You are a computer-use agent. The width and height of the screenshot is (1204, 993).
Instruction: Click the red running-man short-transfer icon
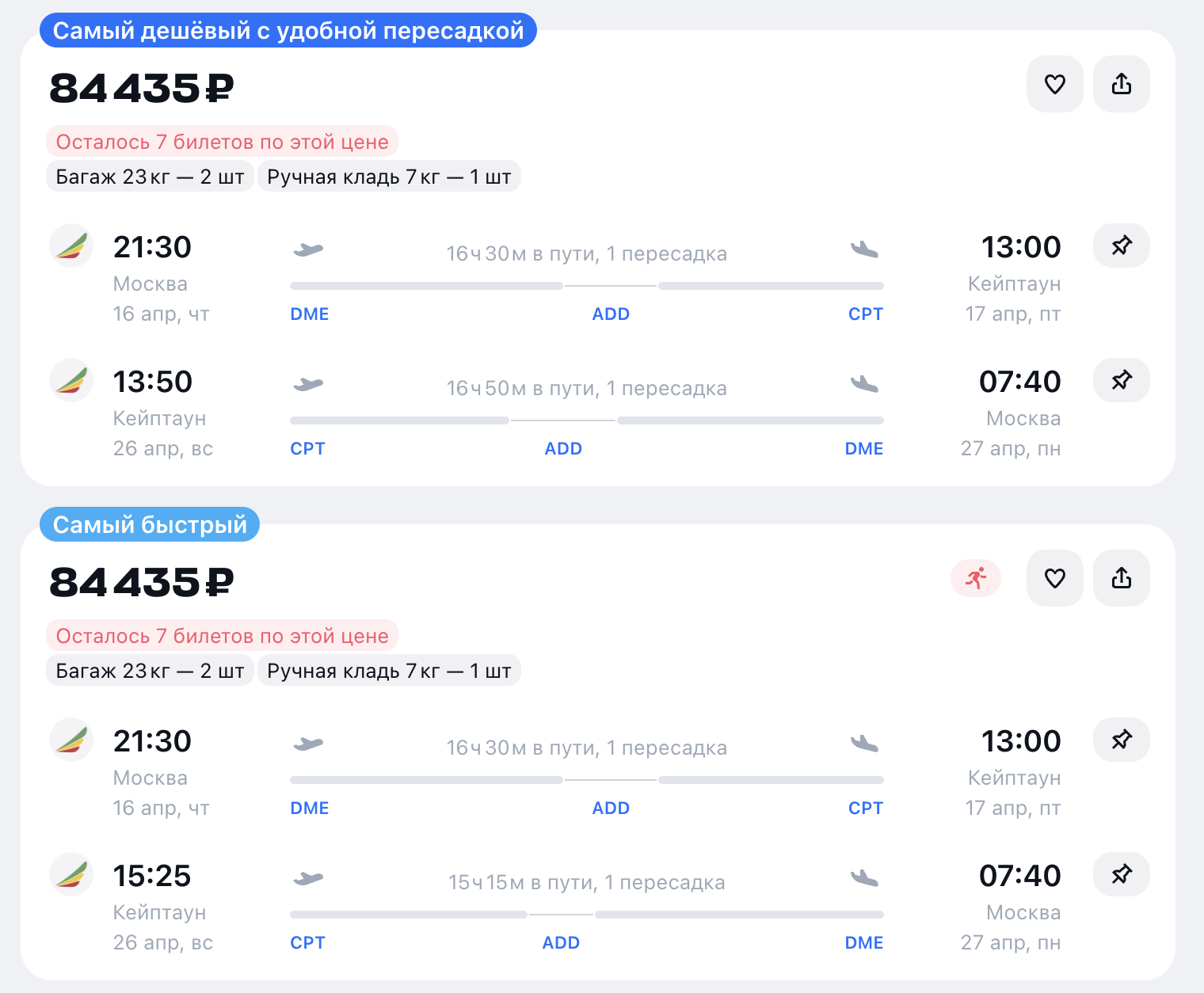(x=976, y=578)
